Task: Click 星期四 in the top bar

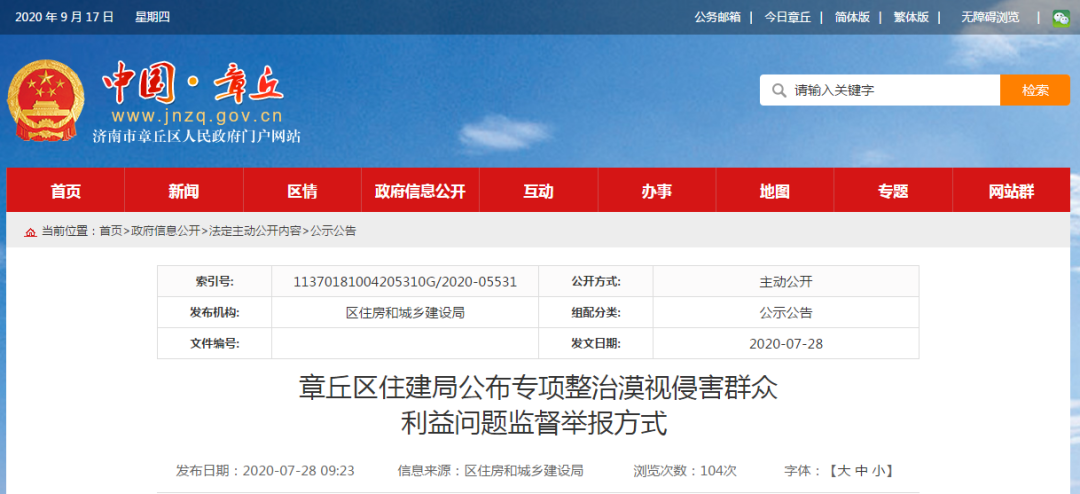Action: coord(152,17)
